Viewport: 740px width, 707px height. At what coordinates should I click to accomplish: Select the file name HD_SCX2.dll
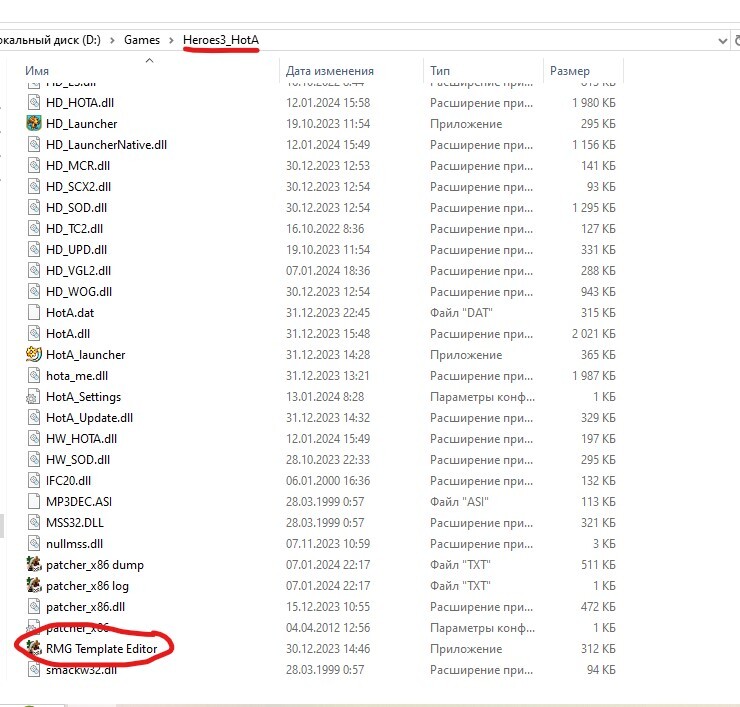78,186
